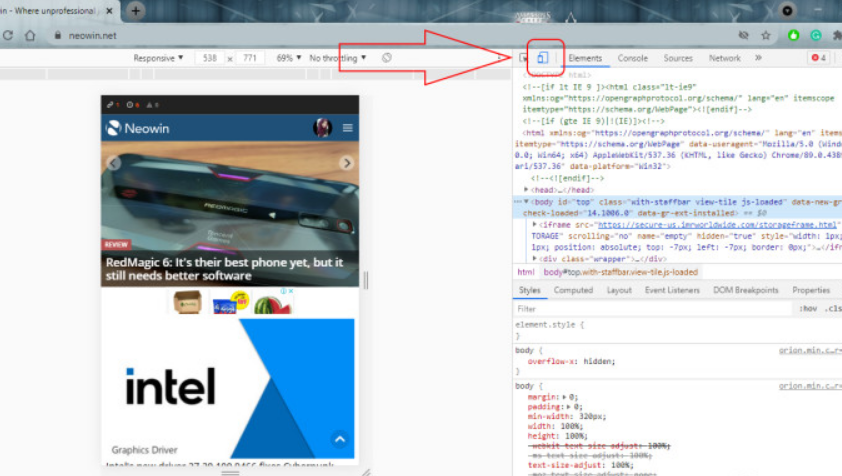Expand the iframe node in the DOM tree
The height and width of the screenshot is (476, 842).
coord(534,224)
